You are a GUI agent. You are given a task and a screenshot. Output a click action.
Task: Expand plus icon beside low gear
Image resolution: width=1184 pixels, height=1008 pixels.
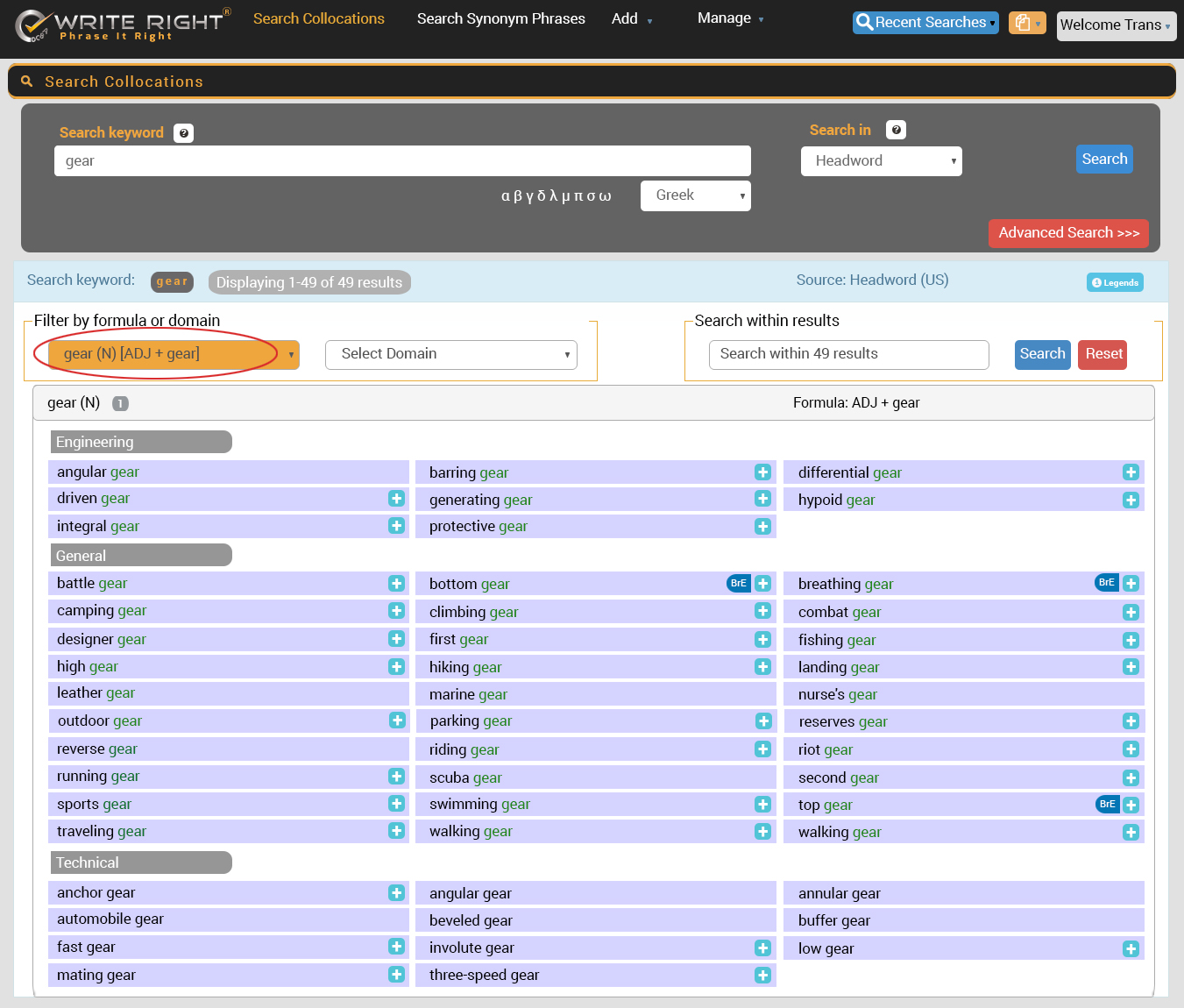(1131, 949)
